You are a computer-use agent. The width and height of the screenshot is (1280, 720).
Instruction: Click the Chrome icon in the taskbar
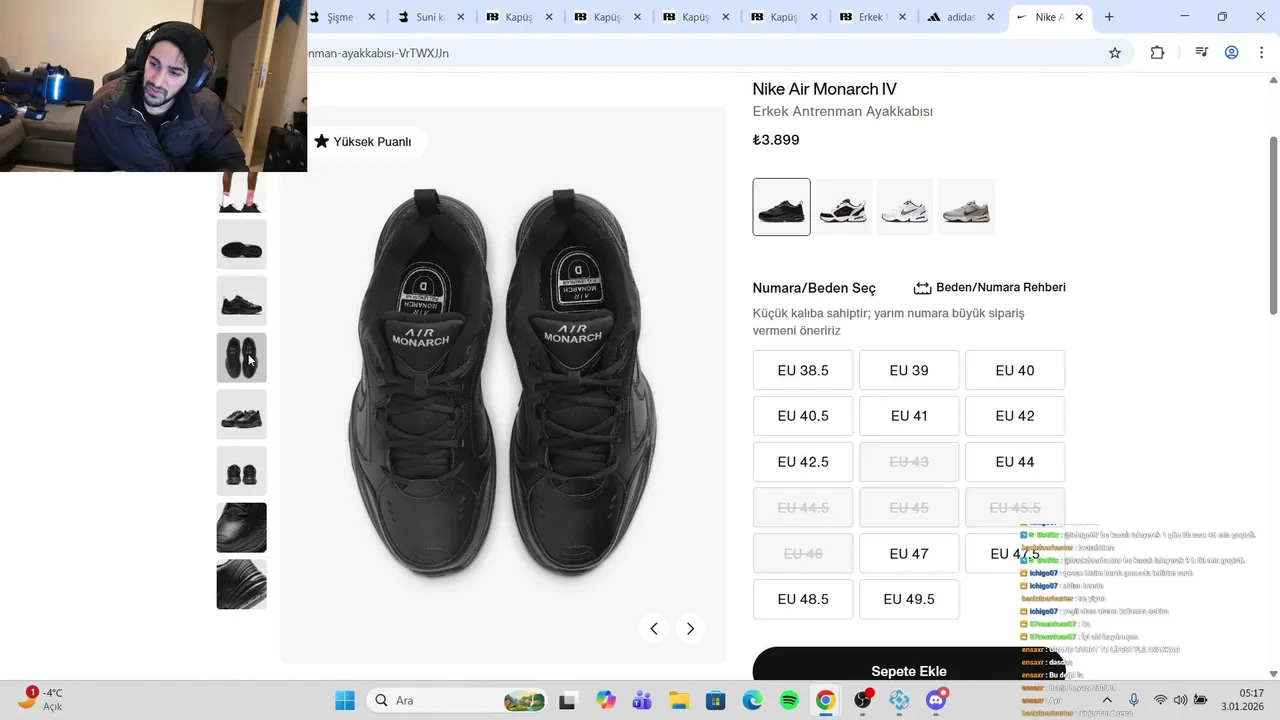825,700
